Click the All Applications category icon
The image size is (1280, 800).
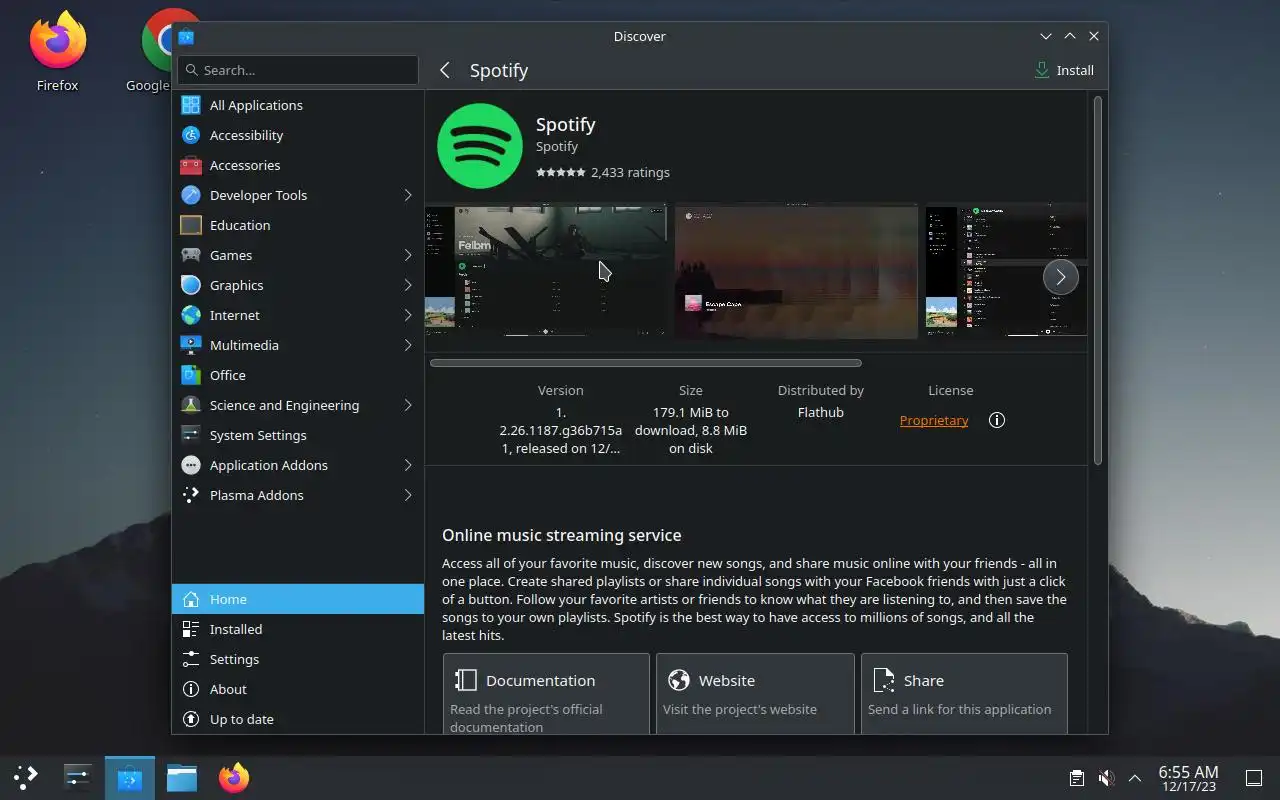[191, 105]
